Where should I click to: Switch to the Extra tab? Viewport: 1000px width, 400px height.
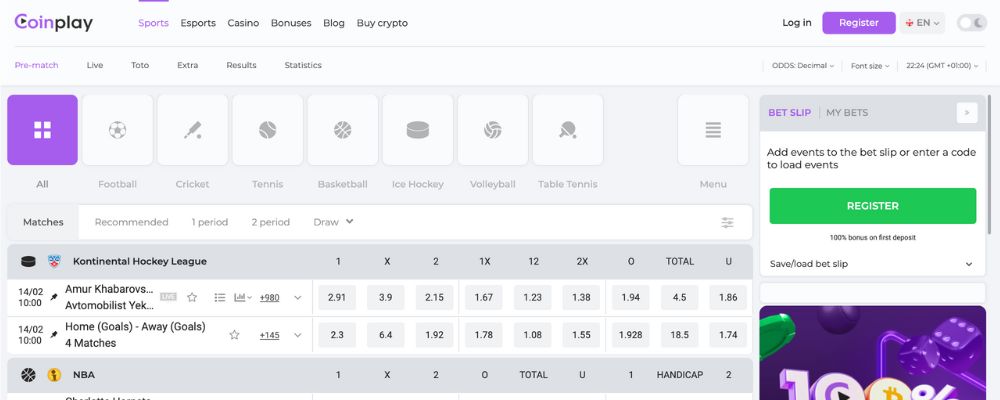188,65
